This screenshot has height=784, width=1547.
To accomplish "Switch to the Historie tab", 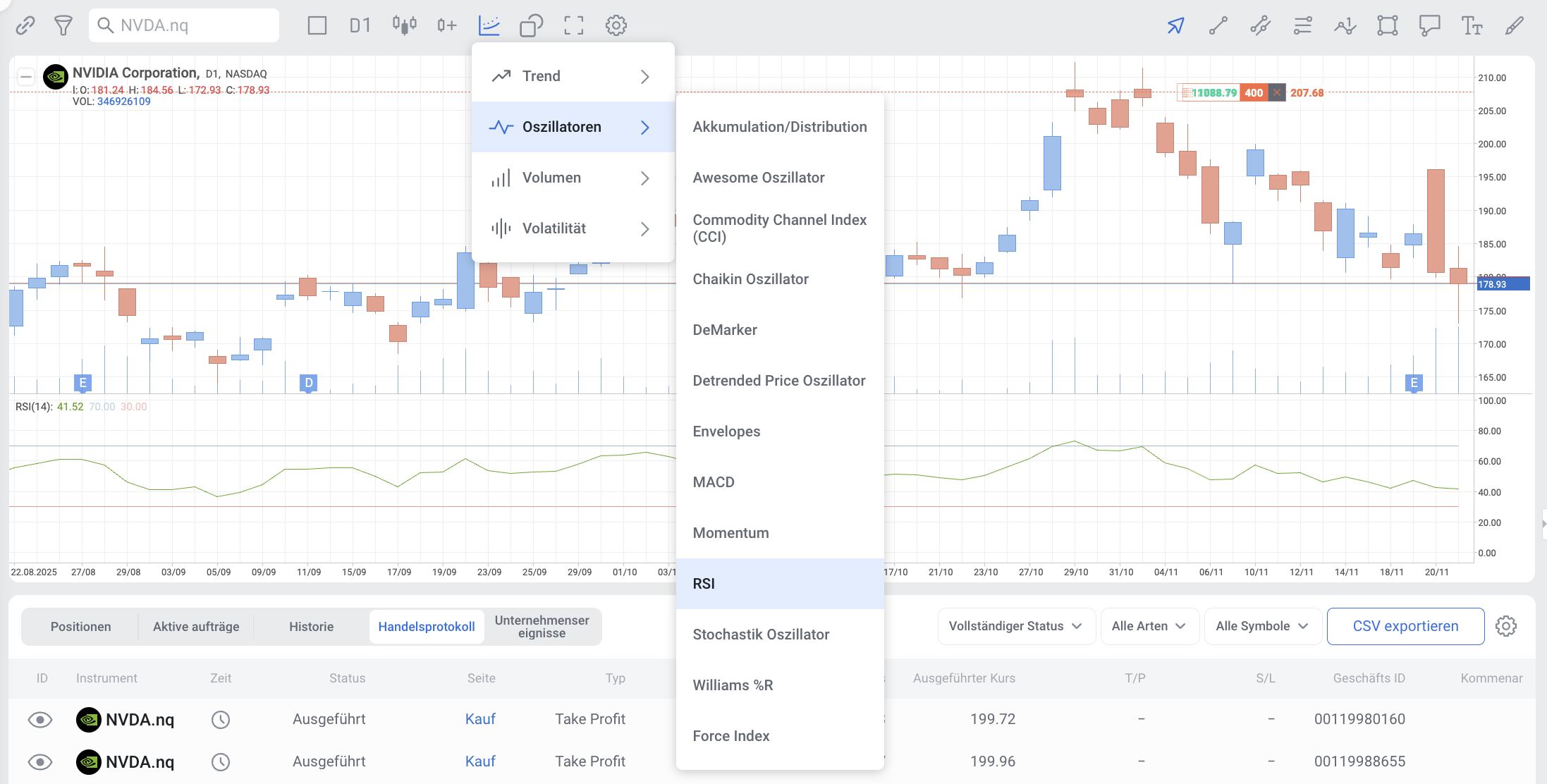I will click(x=311, y=627).
